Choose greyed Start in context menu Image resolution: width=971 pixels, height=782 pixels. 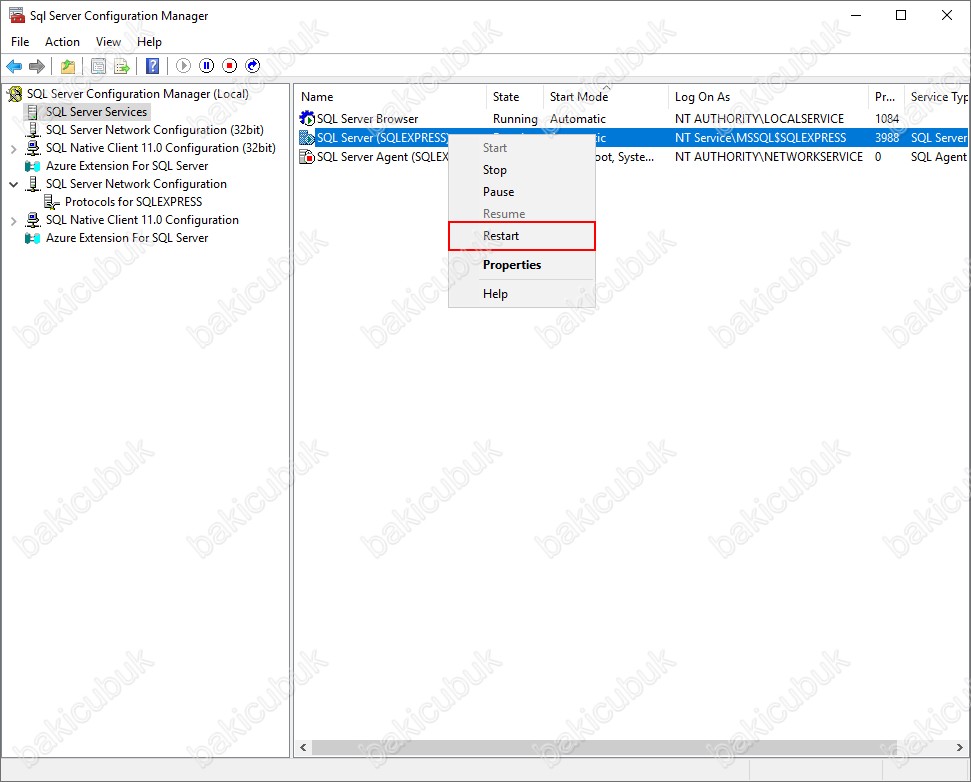coord(521,148)
